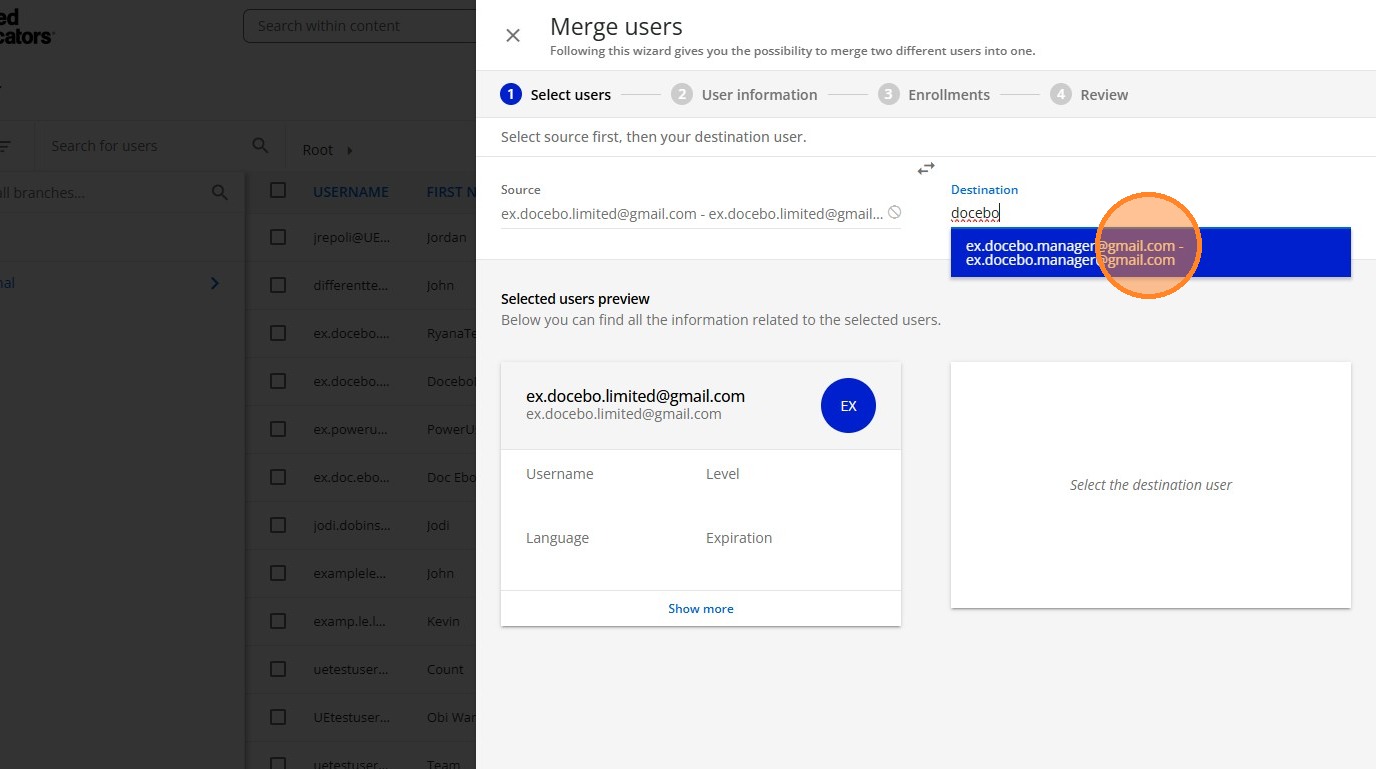Click the Search within content box
This screenshot has width=1376, height=769.
[x=360, y=26]
